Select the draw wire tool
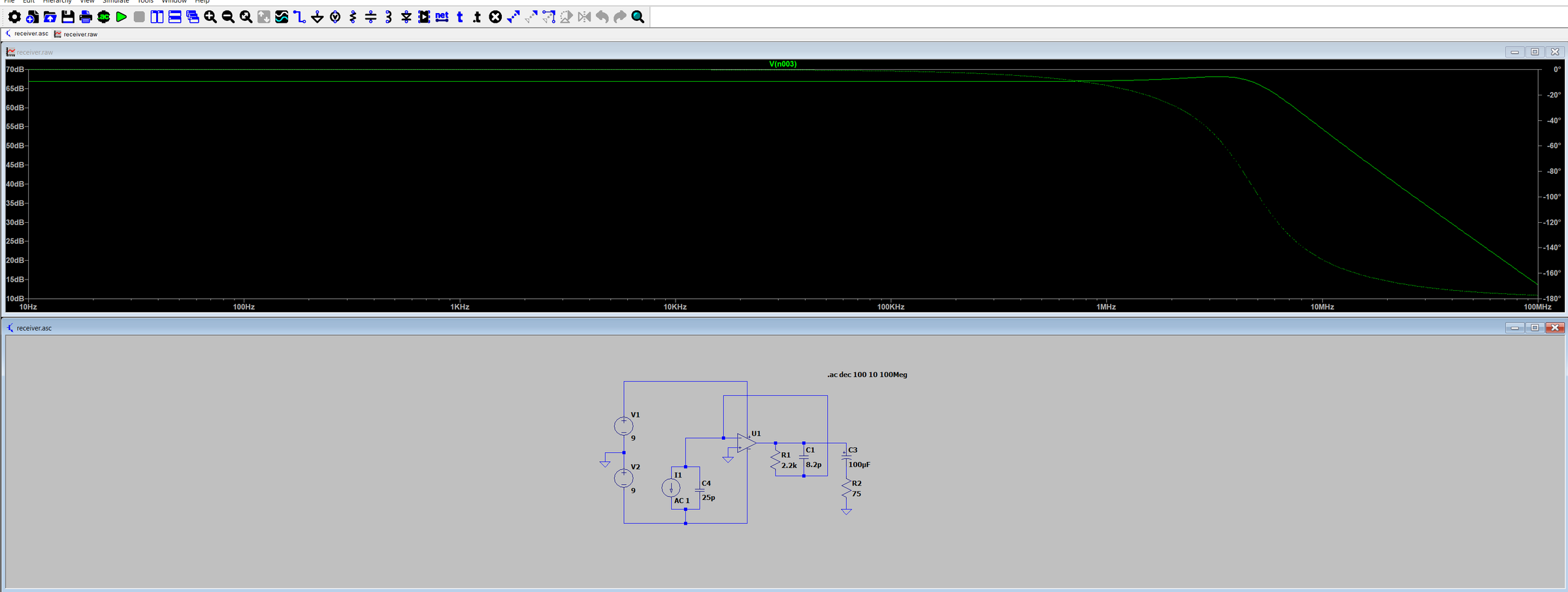Viewport: 1568px width, 592px height. [299, 17]
